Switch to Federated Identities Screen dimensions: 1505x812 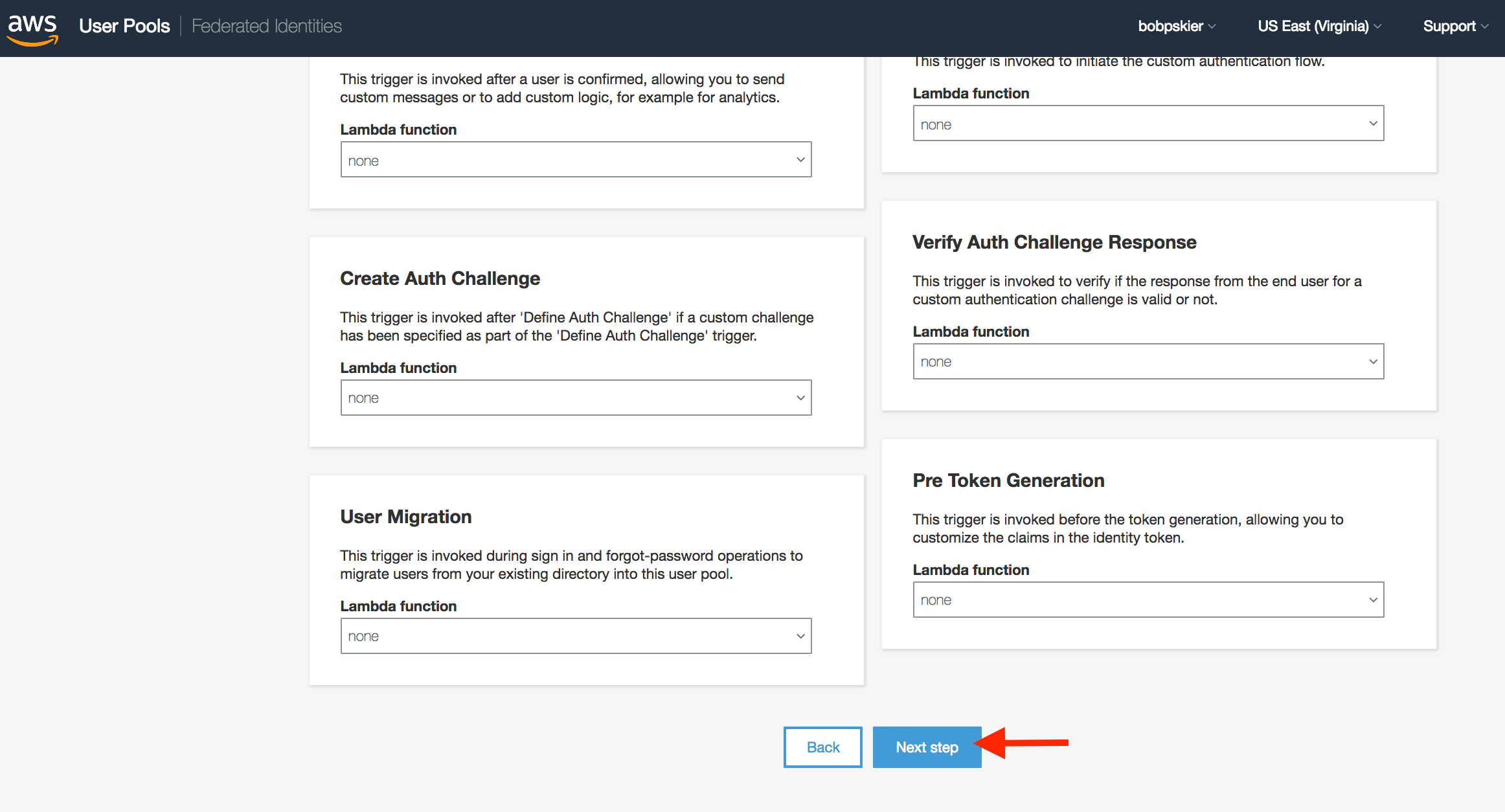(266, 26)
